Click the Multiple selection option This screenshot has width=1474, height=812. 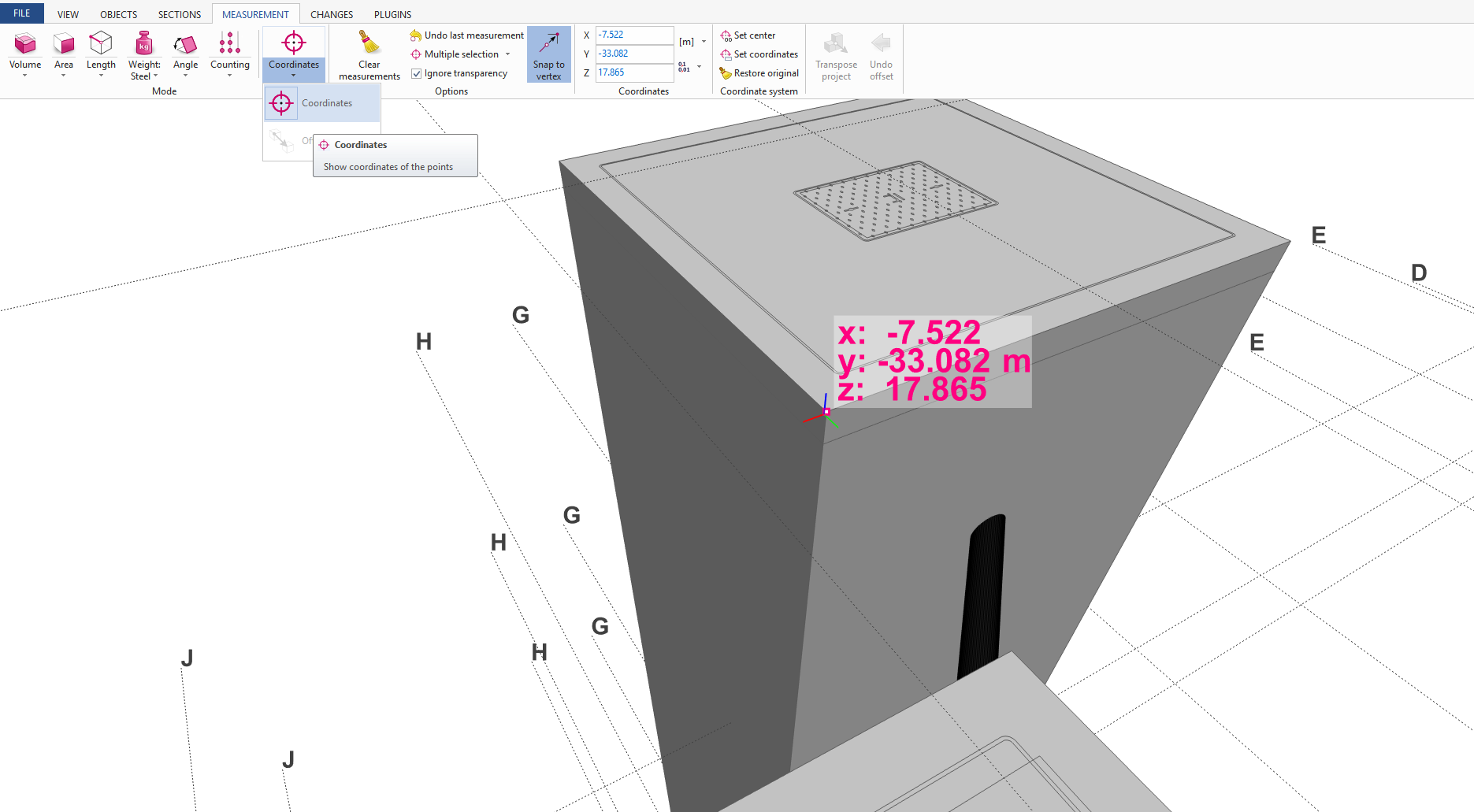[455, 54]
